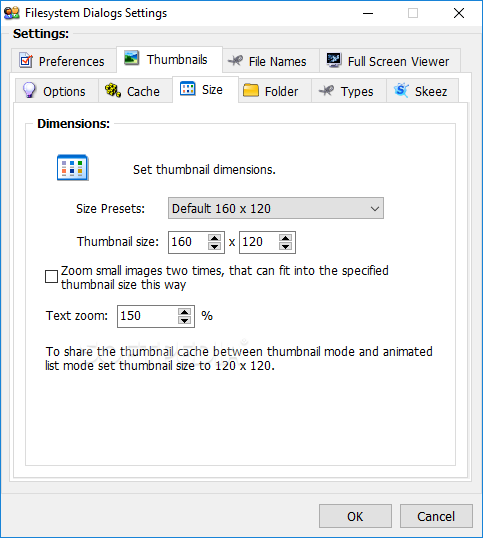
Task: Click the Preferences checklist icon
Action: pyautogui.click(x=26, y=60)
